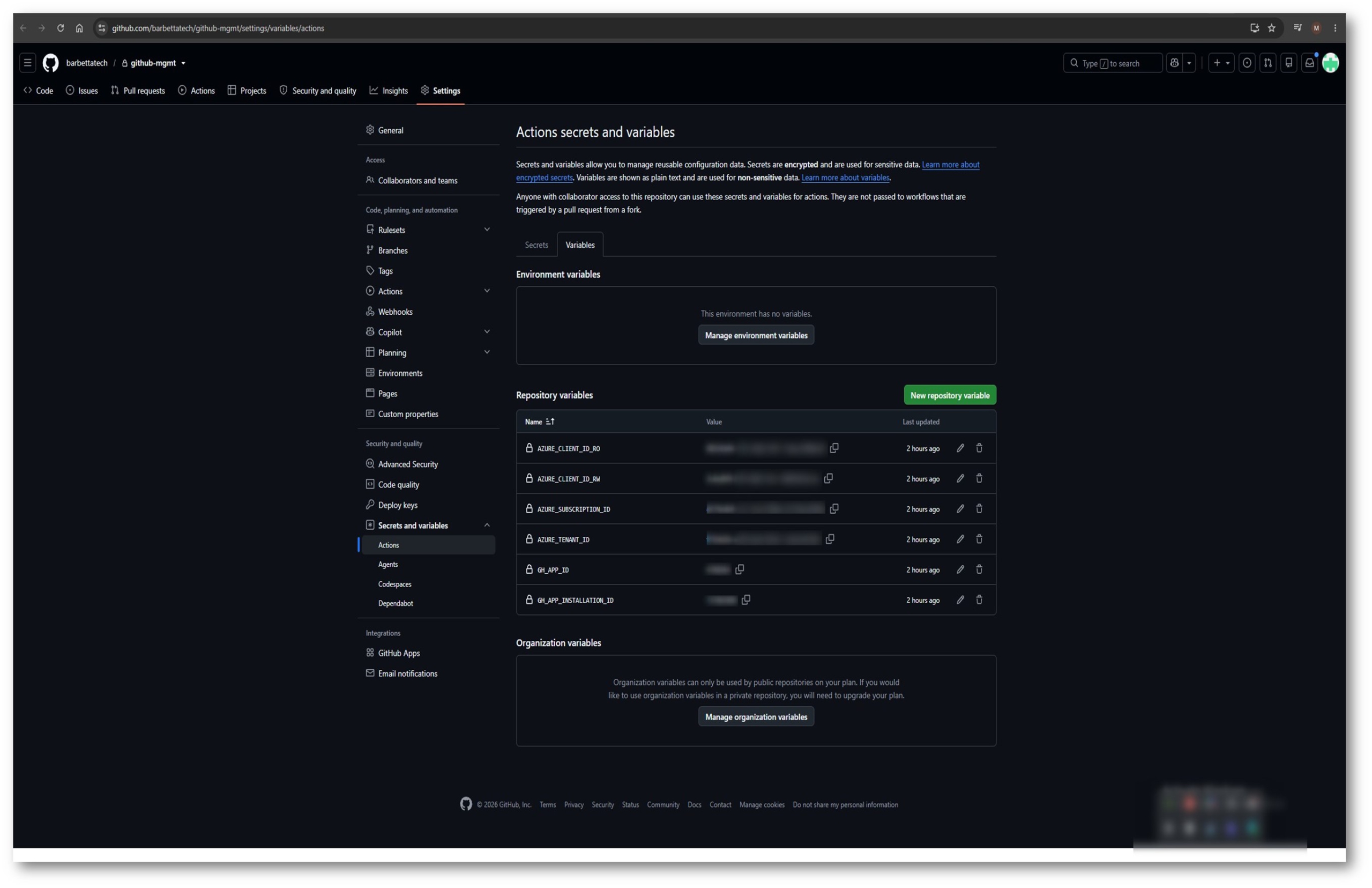1372x888 pixels.
Task: Click Manage organization variables
Action: tap(756, 717)
